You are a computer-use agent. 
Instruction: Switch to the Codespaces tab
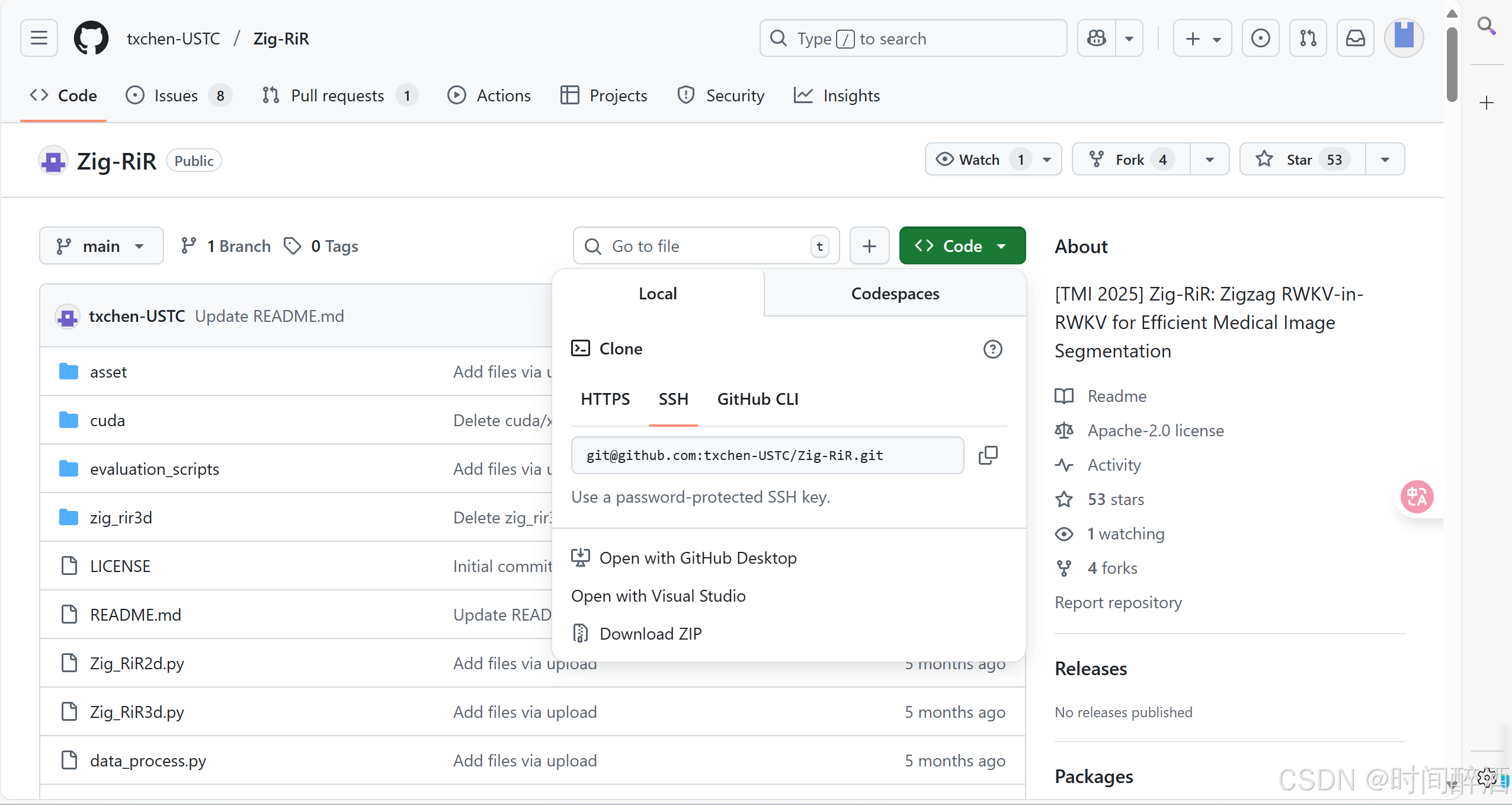[x=895, y=293]
